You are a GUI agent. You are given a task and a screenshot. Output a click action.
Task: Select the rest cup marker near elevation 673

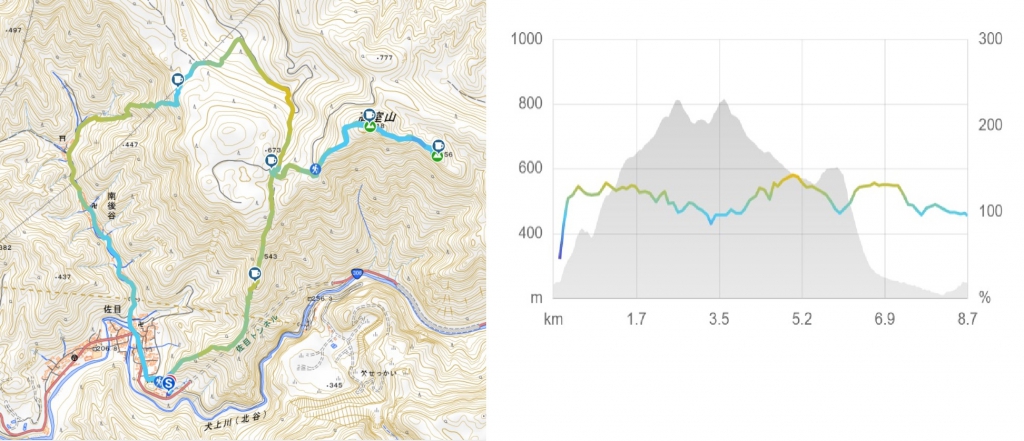(270, 161)
